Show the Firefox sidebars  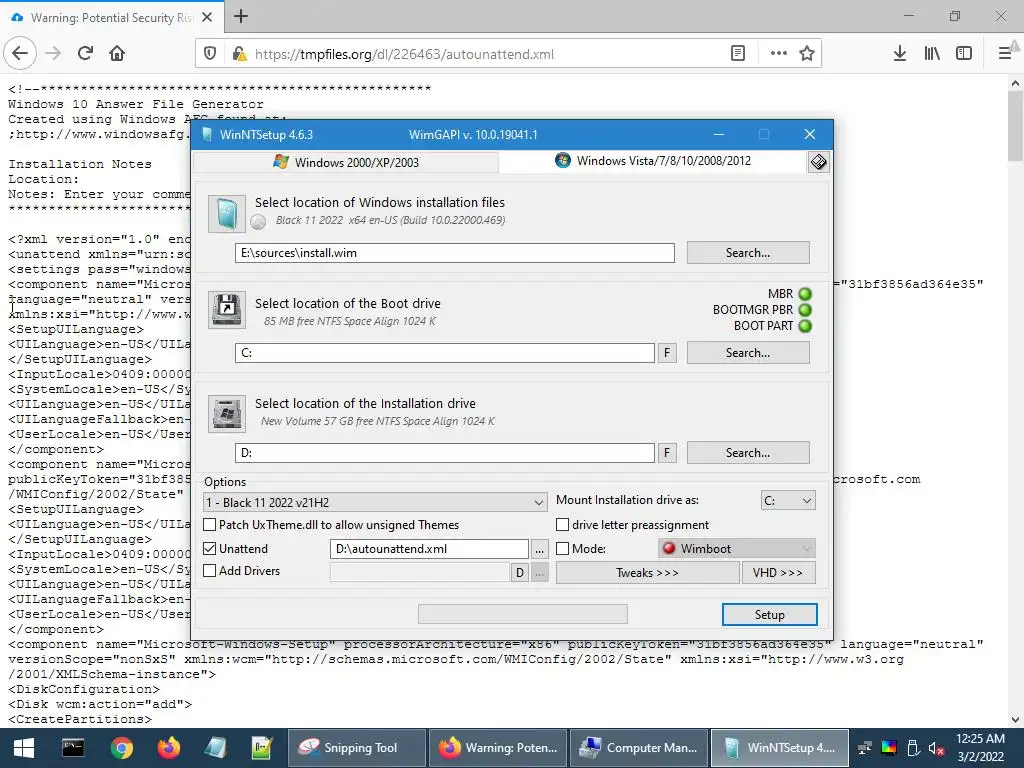tap(964, 54)
